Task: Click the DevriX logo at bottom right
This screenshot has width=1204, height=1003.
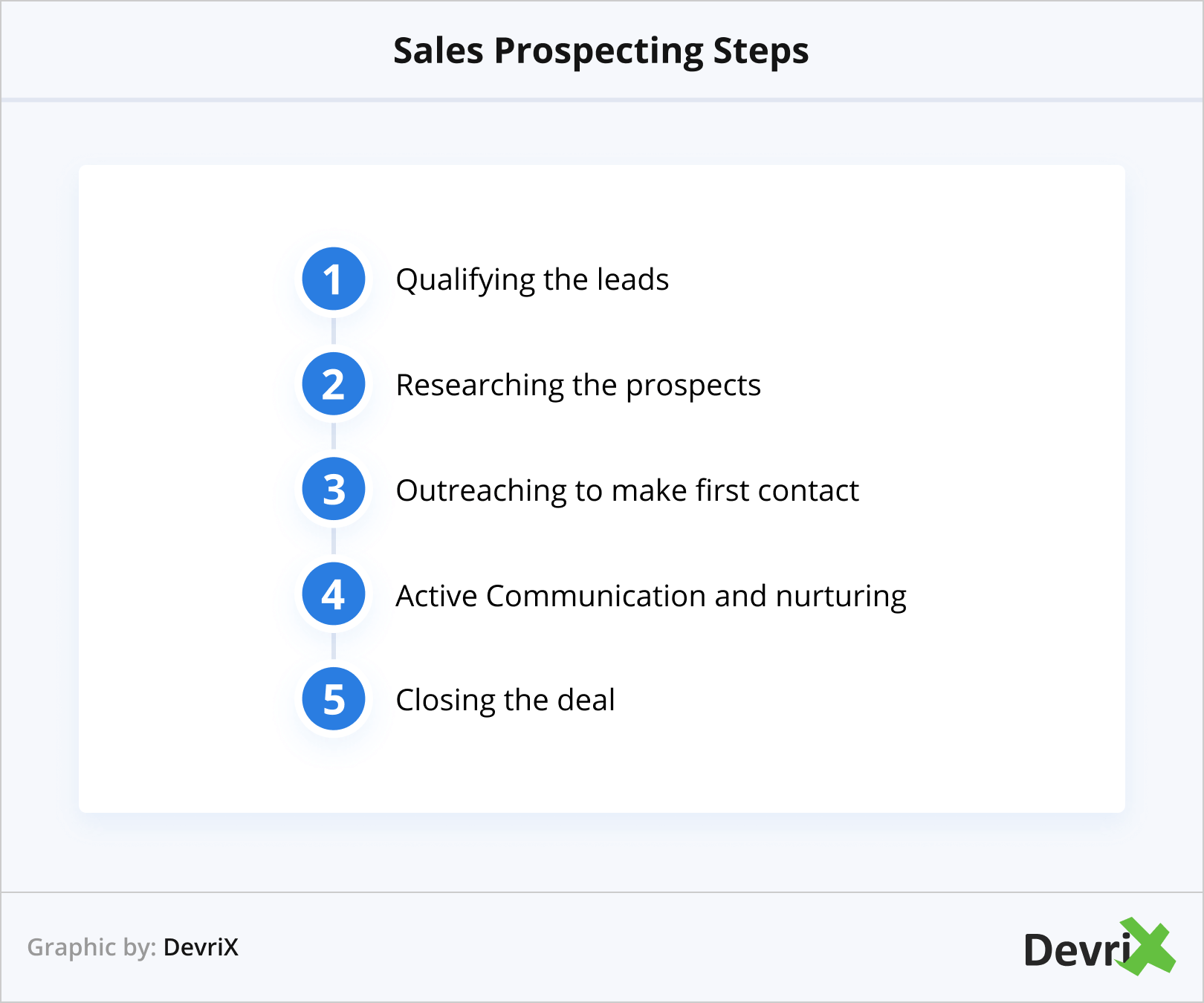Action: coord(1098,948)
